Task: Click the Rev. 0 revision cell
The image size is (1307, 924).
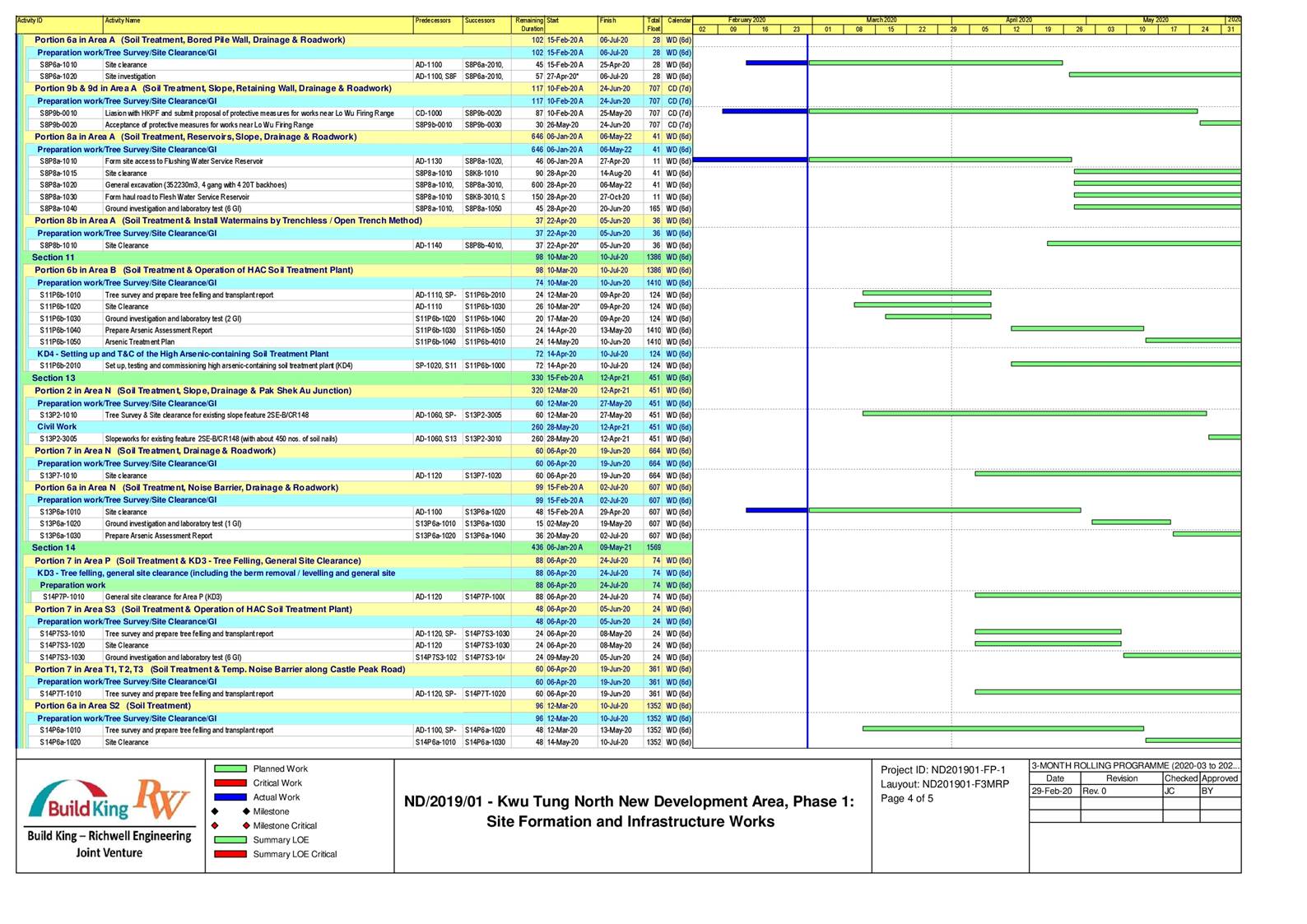Action: click(x=1120, y=792)
